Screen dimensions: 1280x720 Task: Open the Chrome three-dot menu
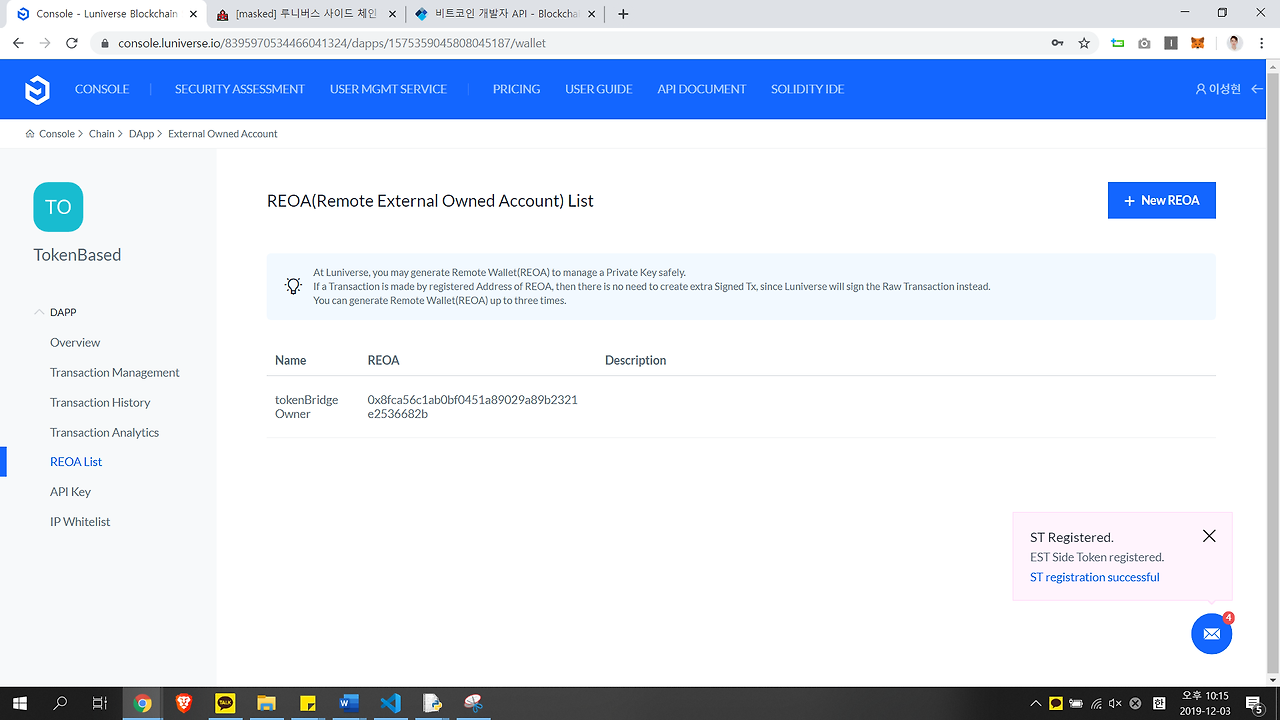click(1260, 43)
